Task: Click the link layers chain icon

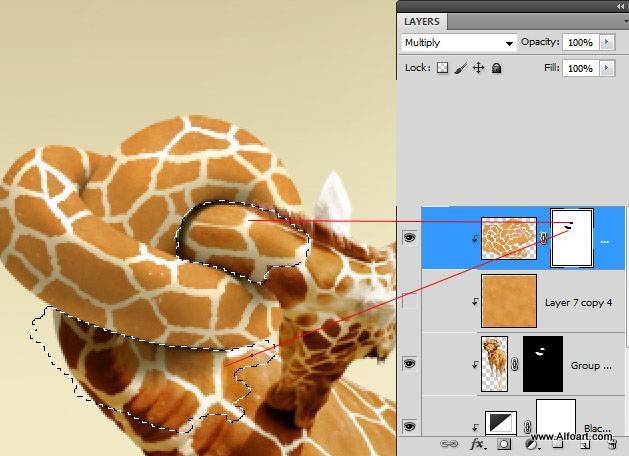Action: pos(450,443)
